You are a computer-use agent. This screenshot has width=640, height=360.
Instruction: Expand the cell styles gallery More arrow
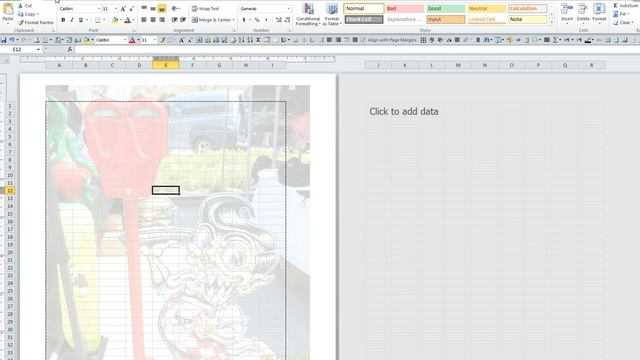click(552, 22)
